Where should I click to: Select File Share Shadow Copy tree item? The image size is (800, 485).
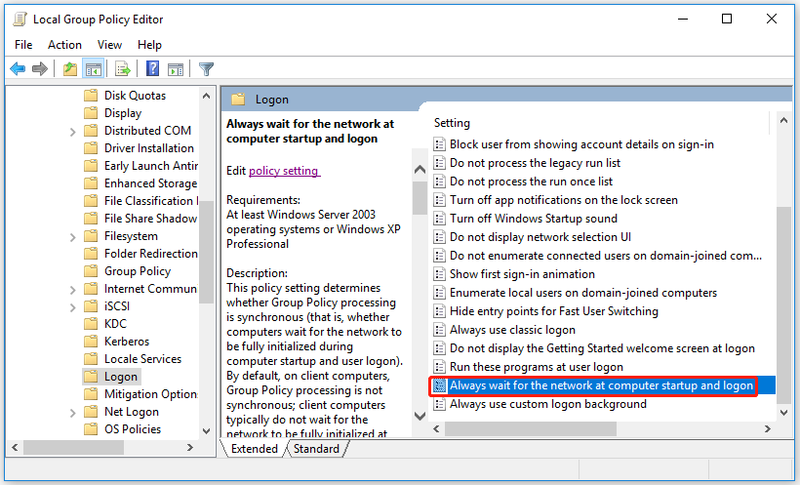[151, 218]
